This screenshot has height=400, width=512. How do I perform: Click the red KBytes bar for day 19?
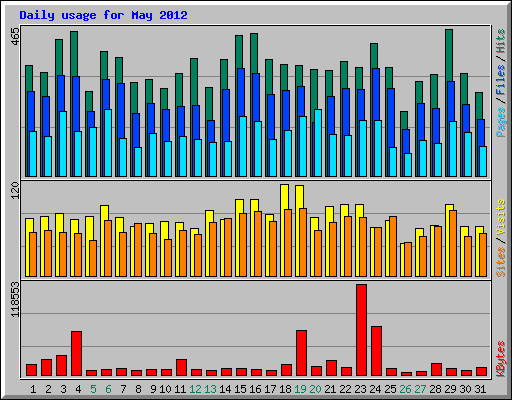pyautogui.click(x=301, y=353)
